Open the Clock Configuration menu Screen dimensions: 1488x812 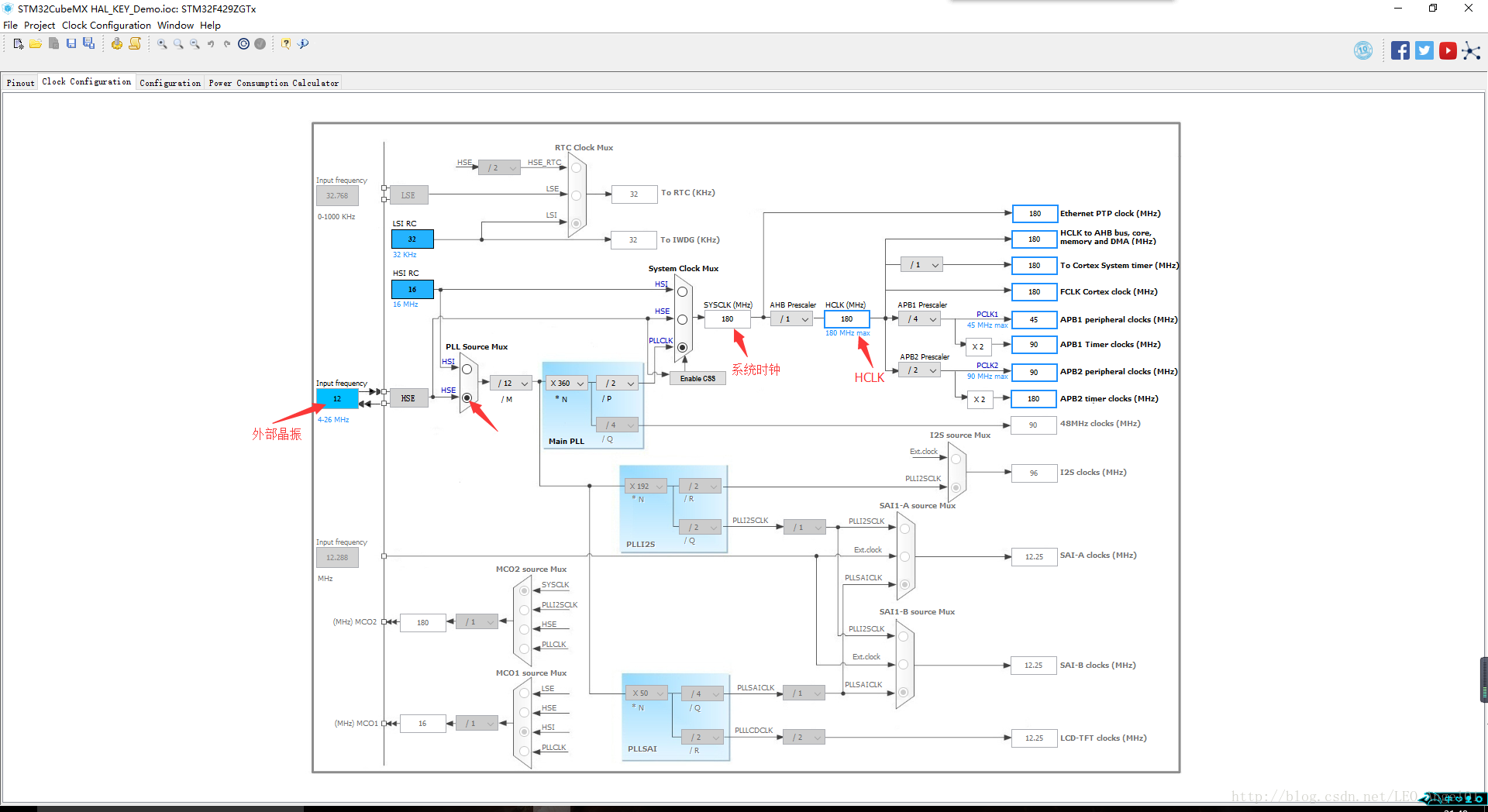point(106,25)
